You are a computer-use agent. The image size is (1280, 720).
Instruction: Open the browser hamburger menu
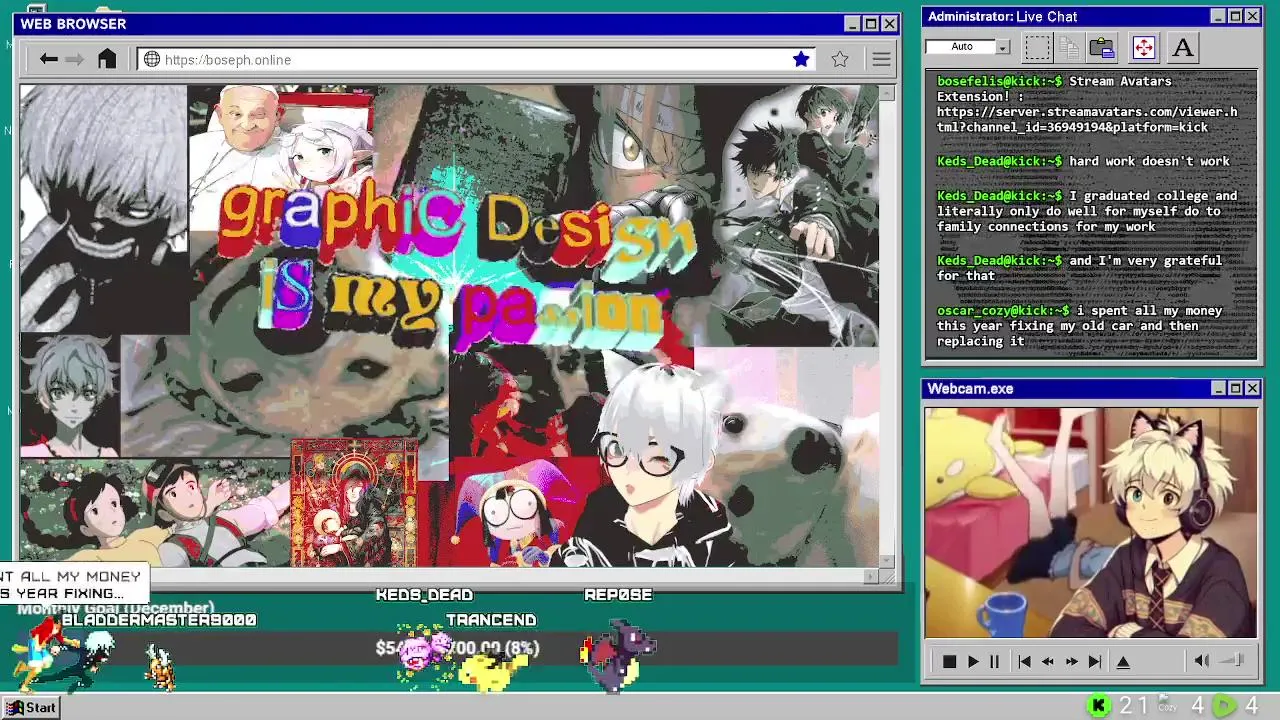881,60
